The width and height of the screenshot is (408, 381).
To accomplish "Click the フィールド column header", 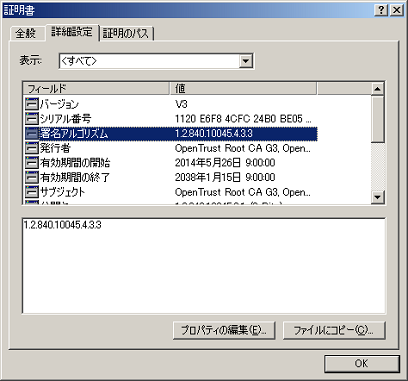I will [x=96, y=89].
